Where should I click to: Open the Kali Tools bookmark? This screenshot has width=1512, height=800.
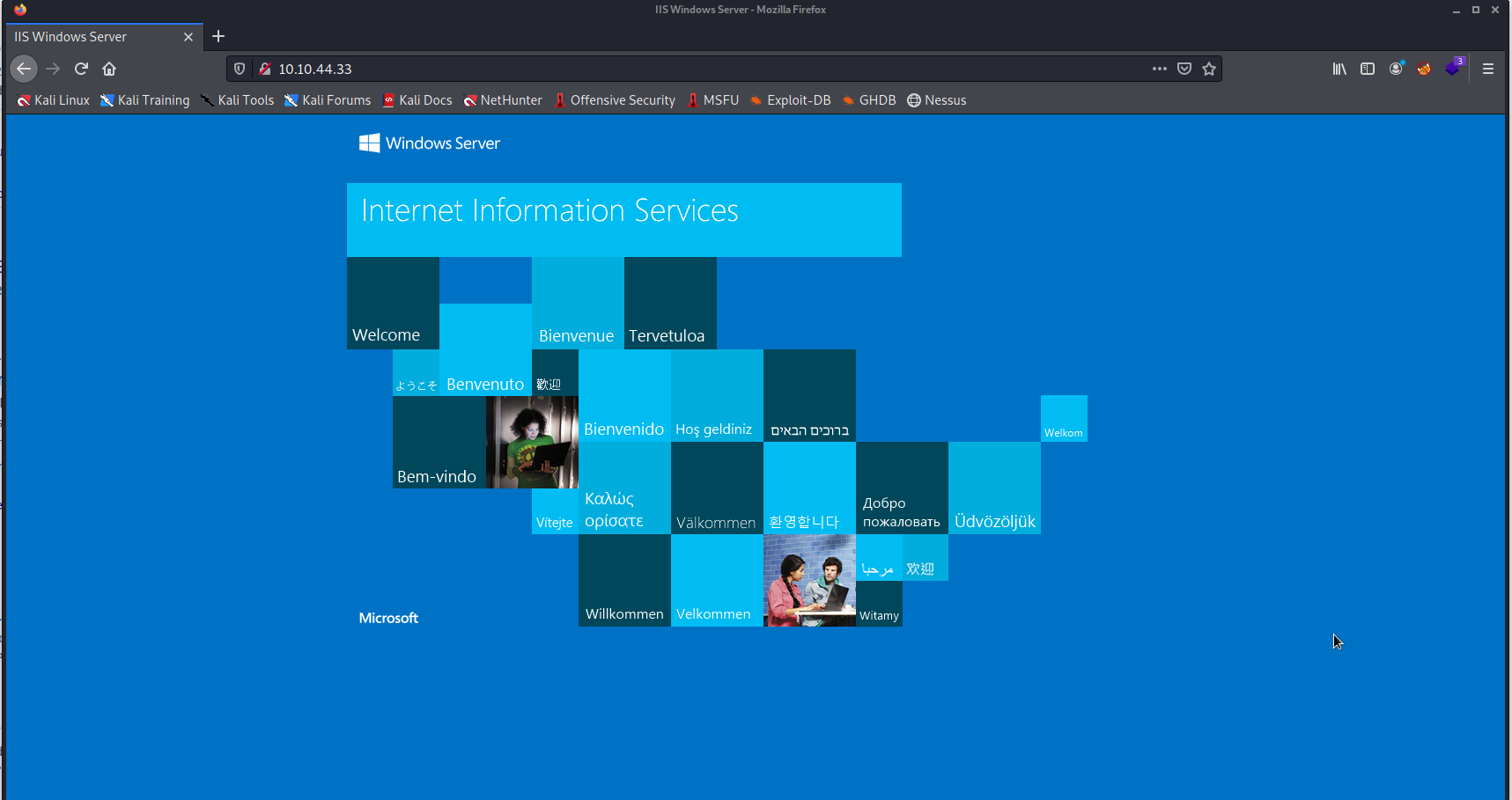coord(238,100)
